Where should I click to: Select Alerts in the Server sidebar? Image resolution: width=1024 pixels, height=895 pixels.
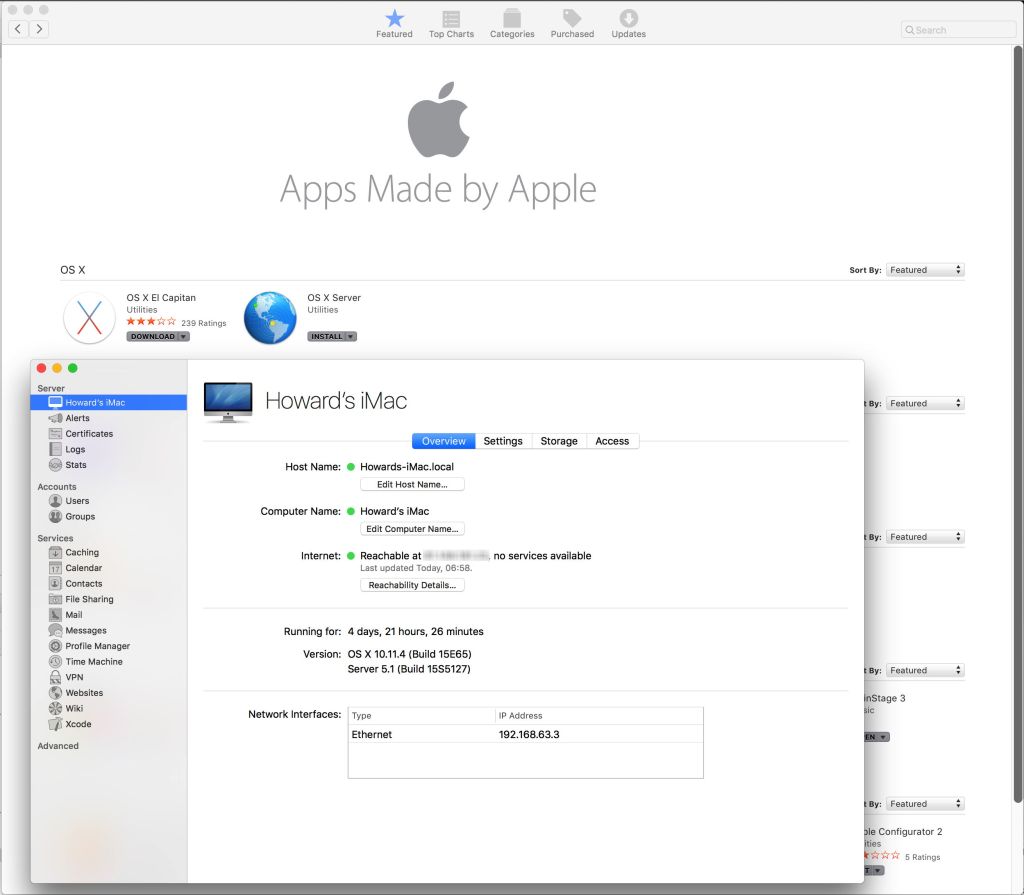77,418
